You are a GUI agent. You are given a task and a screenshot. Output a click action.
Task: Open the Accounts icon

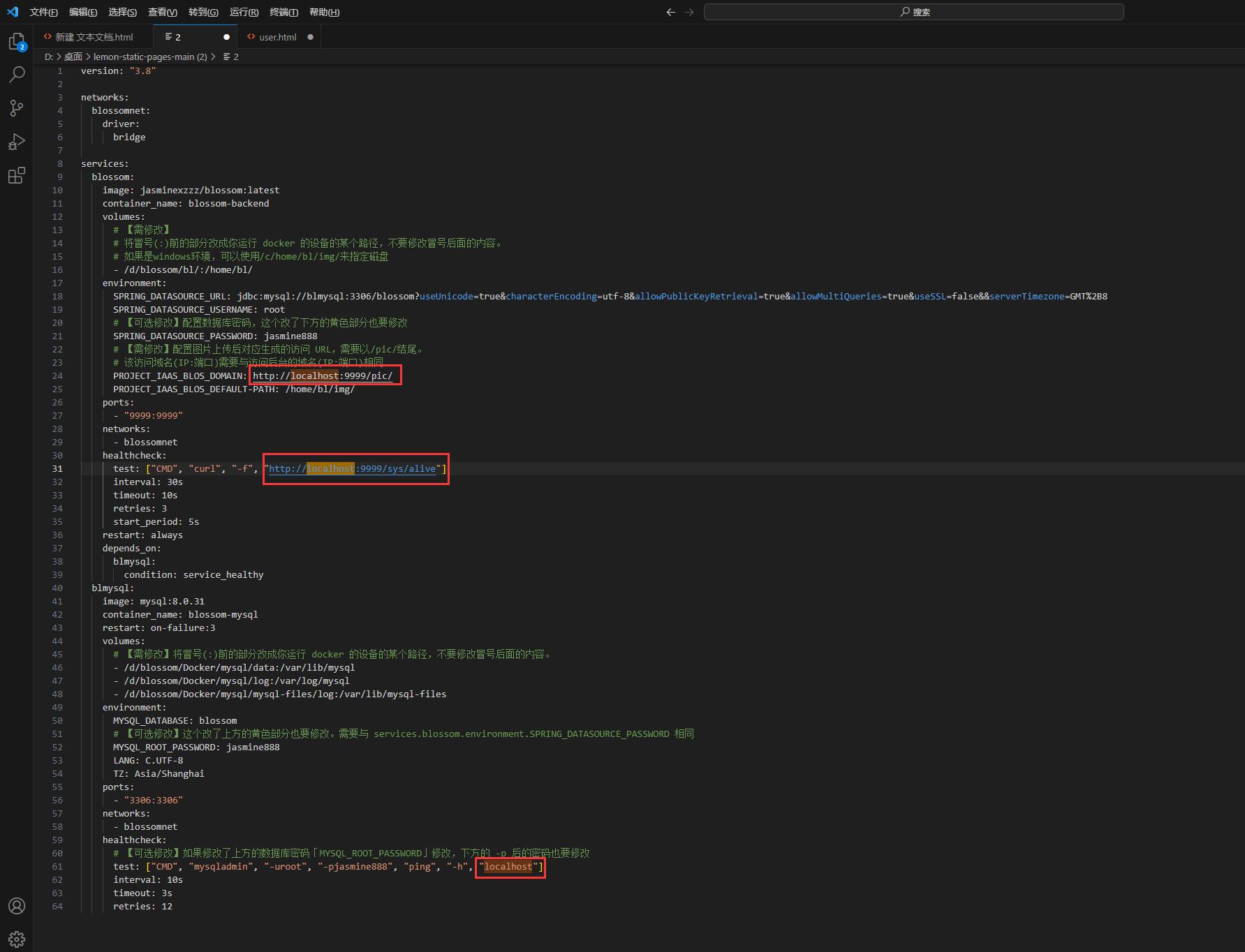[17, 906]
